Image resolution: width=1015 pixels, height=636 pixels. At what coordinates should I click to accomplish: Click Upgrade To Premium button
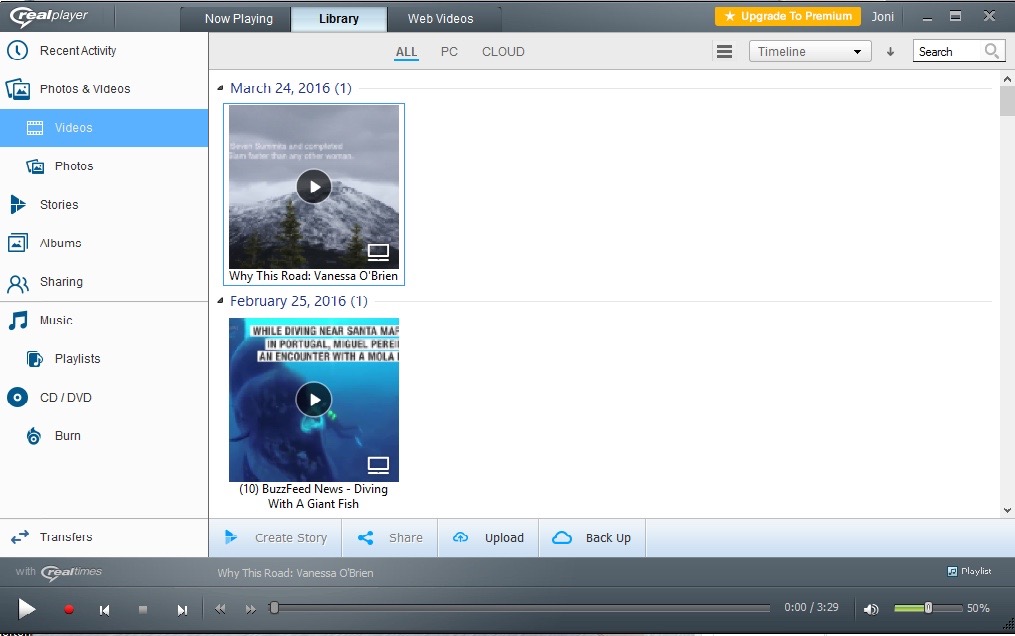pos(787,17)
